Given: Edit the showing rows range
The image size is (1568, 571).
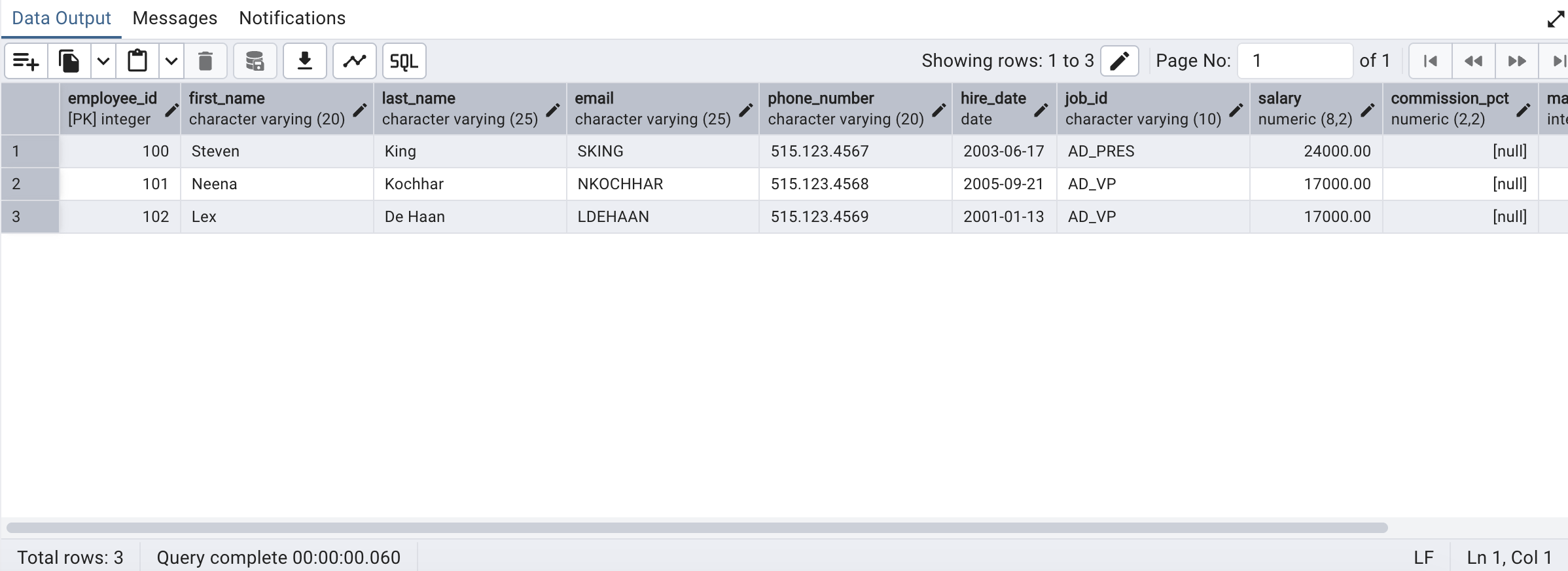Looking at the screenshot, I should coord(1119,61).
